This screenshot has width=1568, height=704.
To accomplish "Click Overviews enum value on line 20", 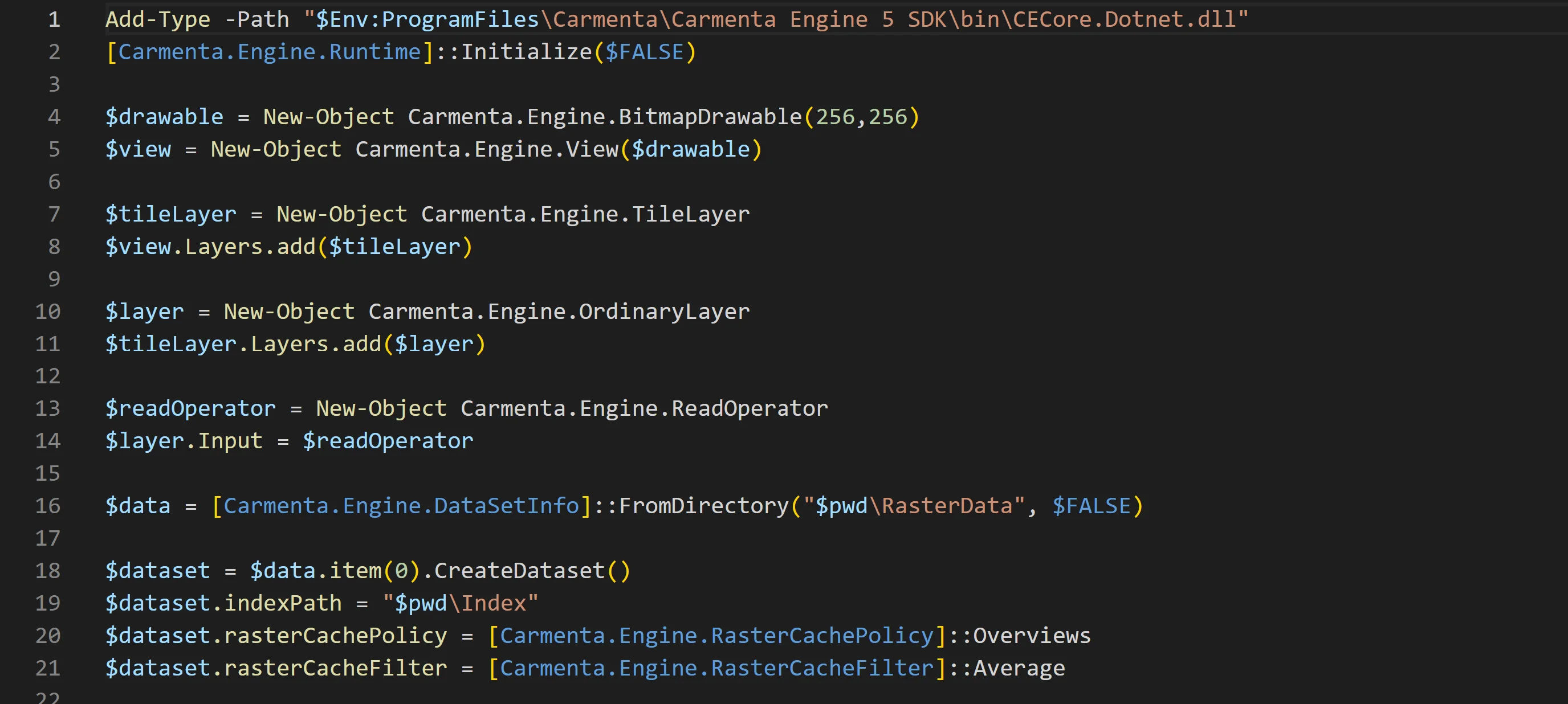I will 1032,636.
